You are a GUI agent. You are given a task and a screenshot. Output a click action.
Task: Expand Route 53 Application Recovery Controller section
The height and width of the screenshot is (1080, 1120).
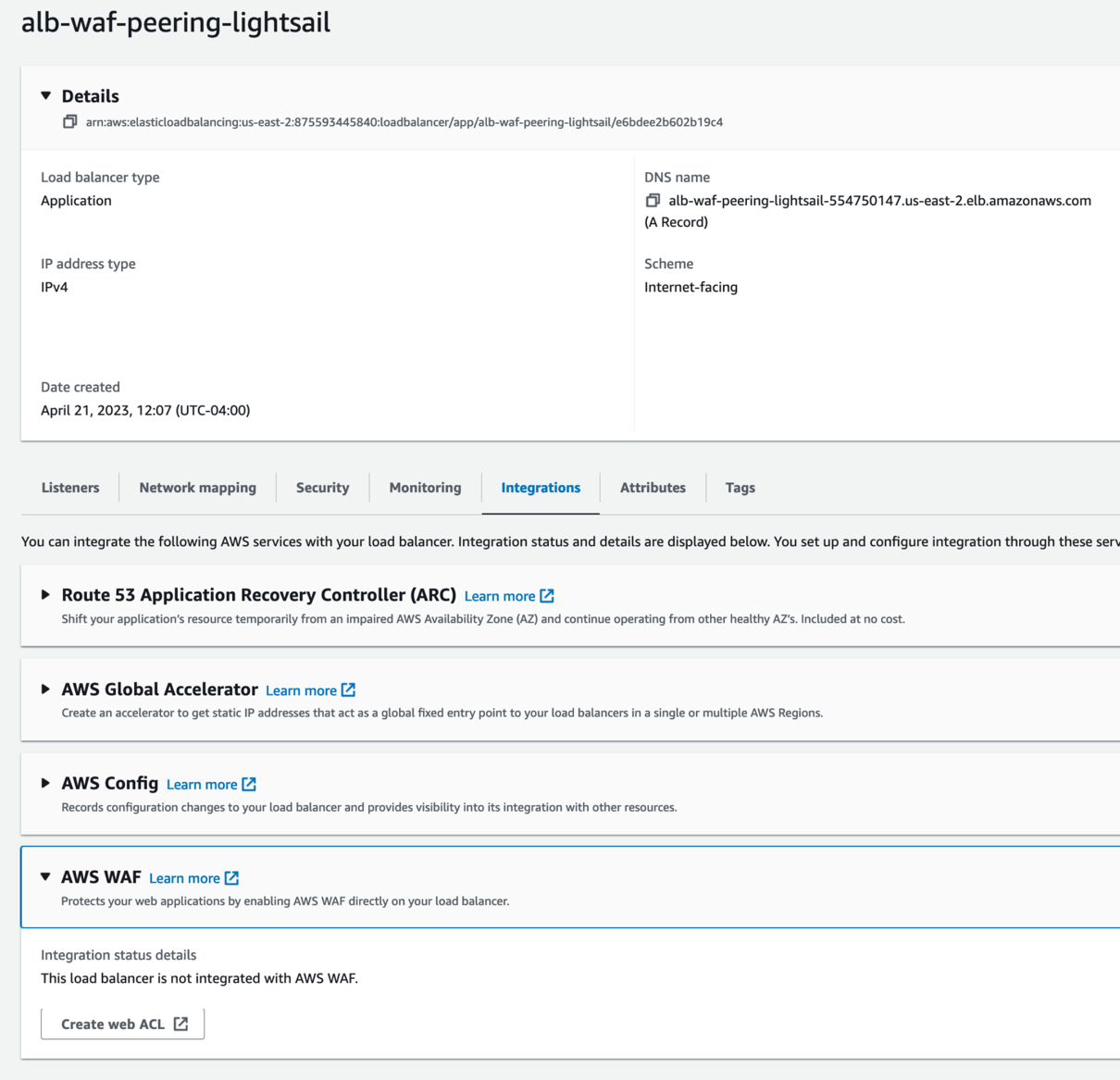point(45,595)
